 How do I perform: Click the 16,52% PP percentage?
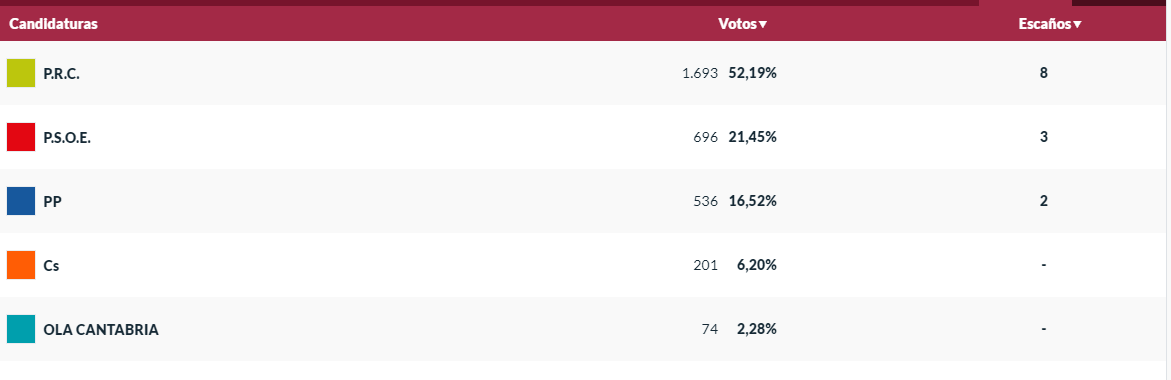click(x=753, y=202)
